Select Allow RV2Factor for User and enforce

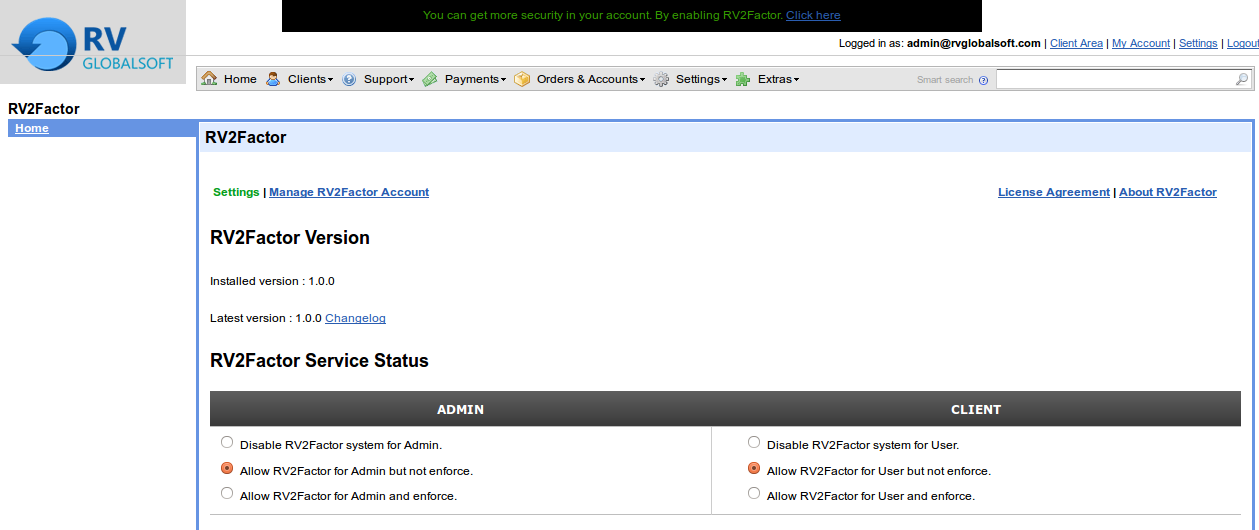(x=754, y=493)
